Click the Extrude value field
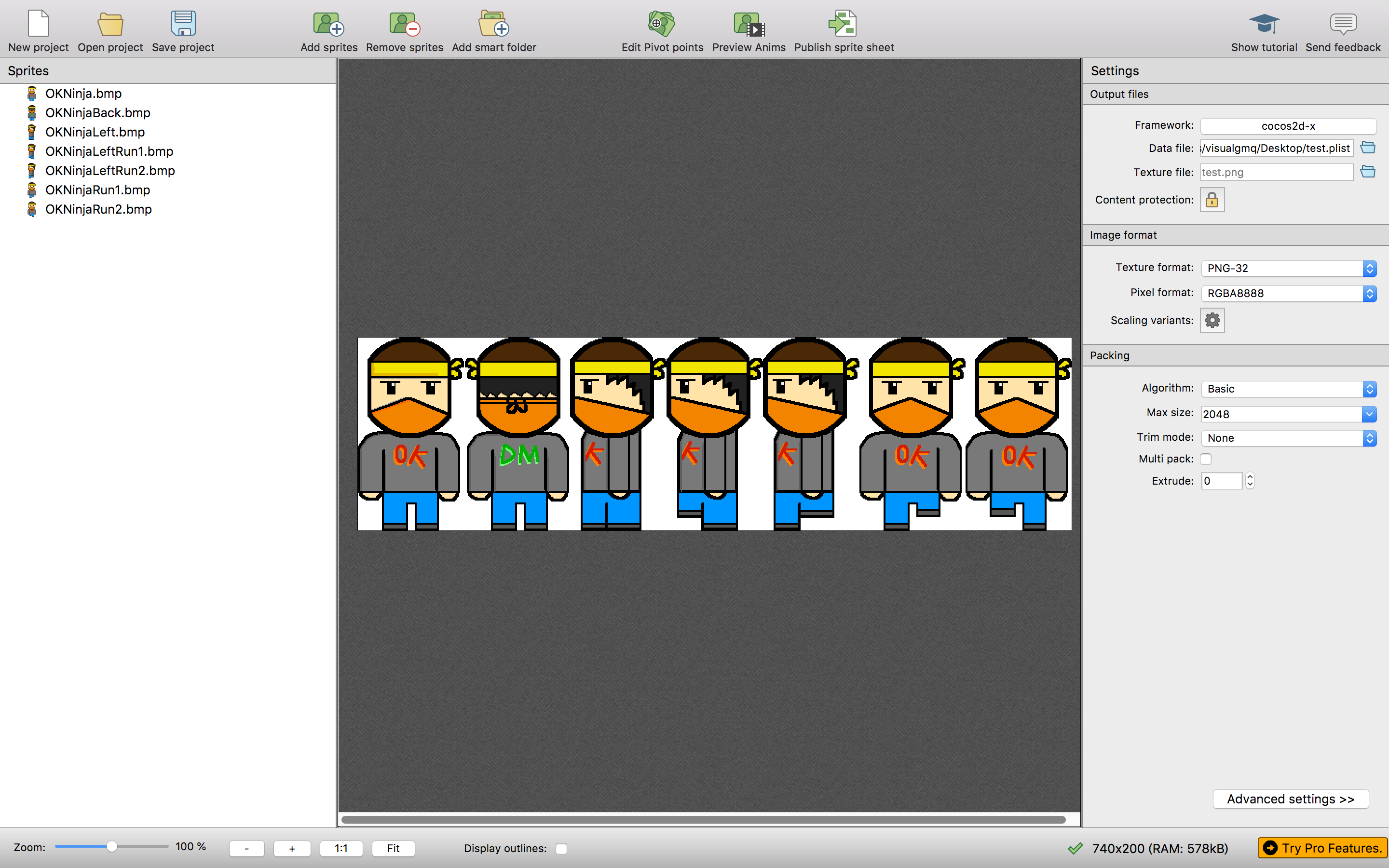 (1222, 481)
